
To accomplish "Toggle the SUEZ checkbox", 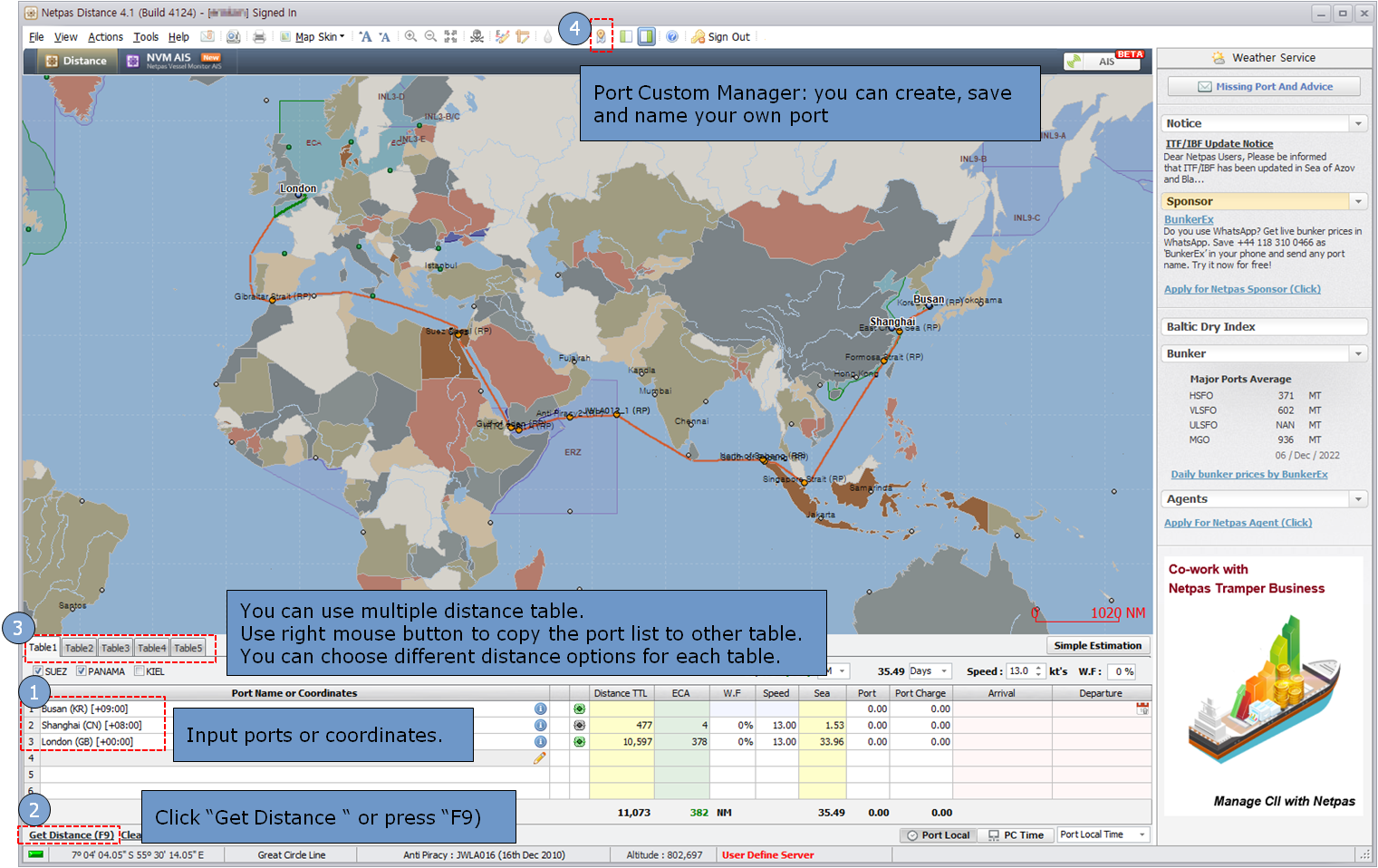I will tap(38, 671).
